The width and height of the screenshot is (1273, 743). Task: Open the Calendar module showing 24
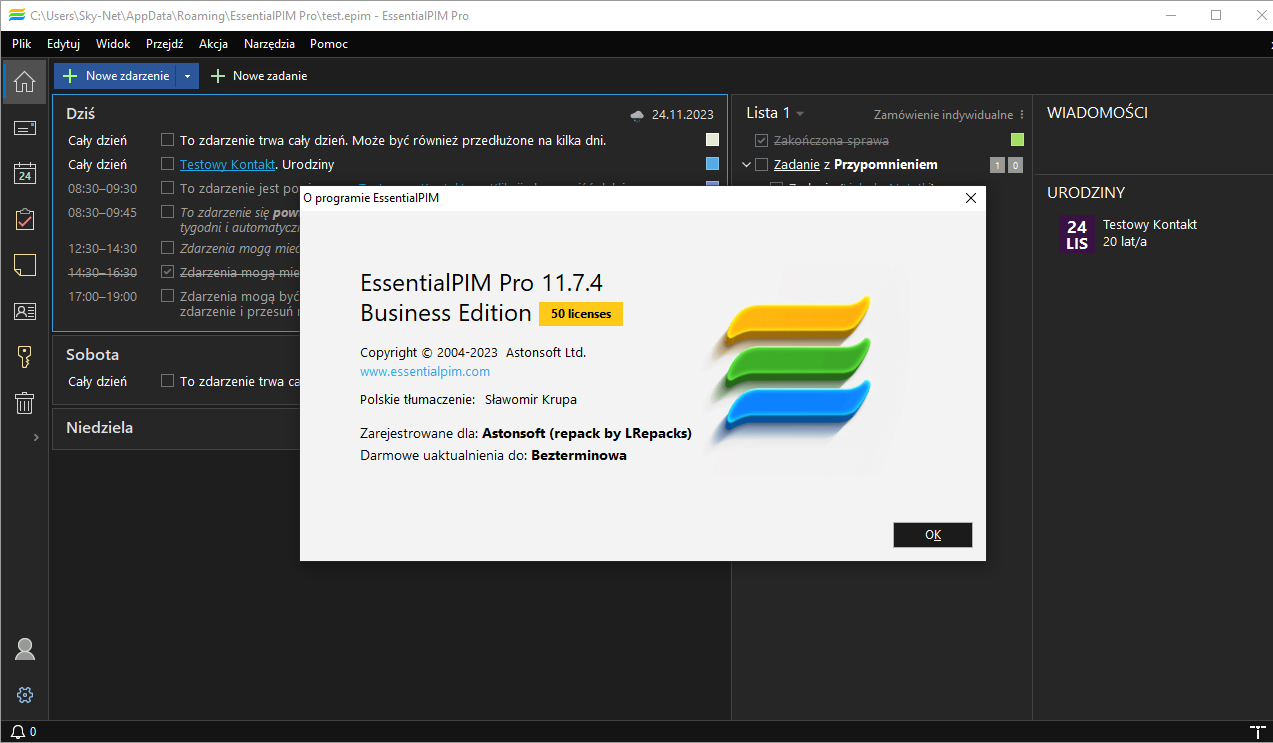[25, 174]
